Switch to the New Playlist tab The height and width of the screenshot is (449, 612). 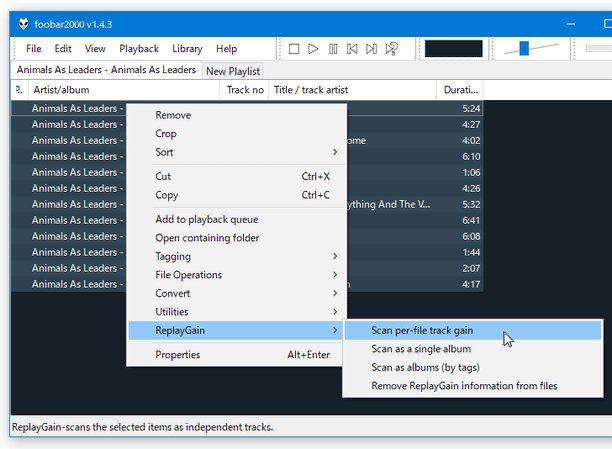tap(233, 71)
